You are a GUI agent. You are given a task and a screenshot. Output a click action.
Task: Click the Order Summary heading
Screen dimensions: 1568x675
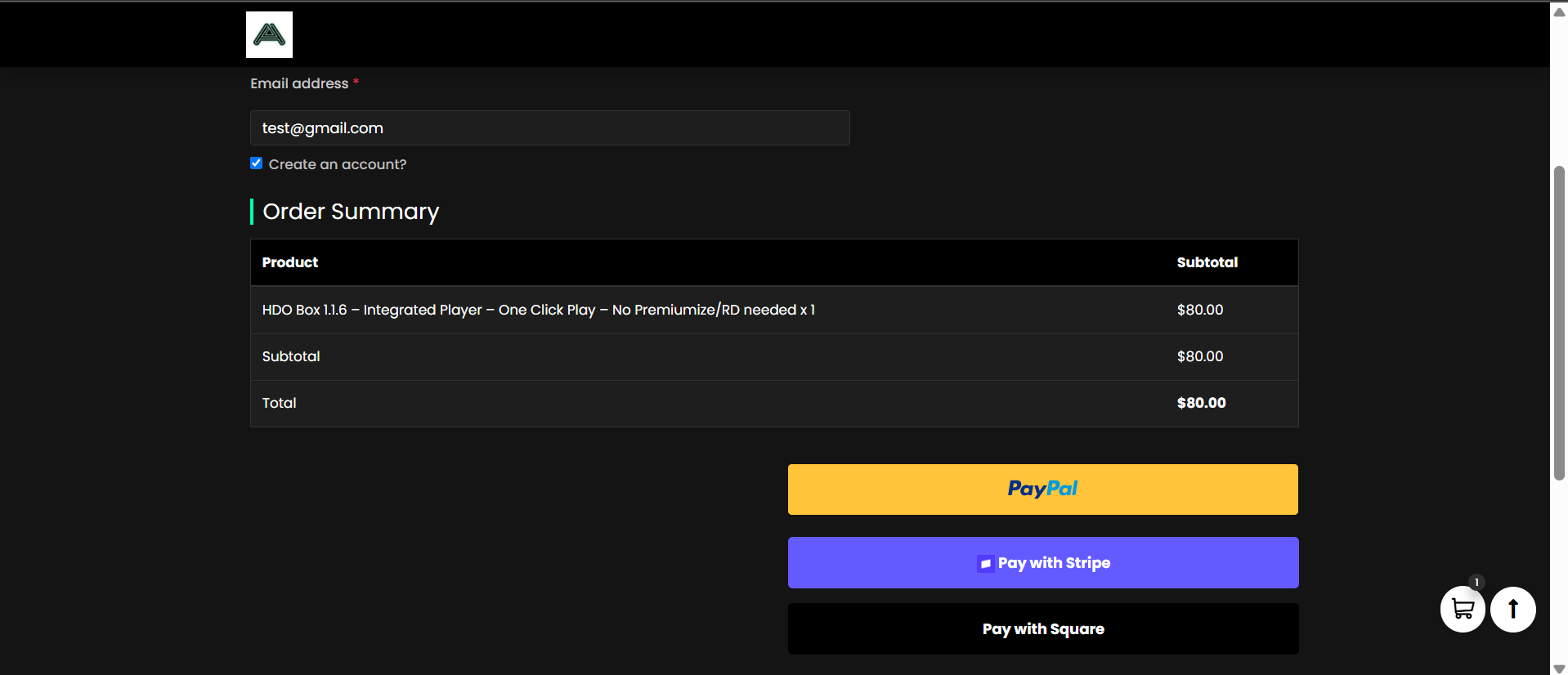click(x=351, y=212)
